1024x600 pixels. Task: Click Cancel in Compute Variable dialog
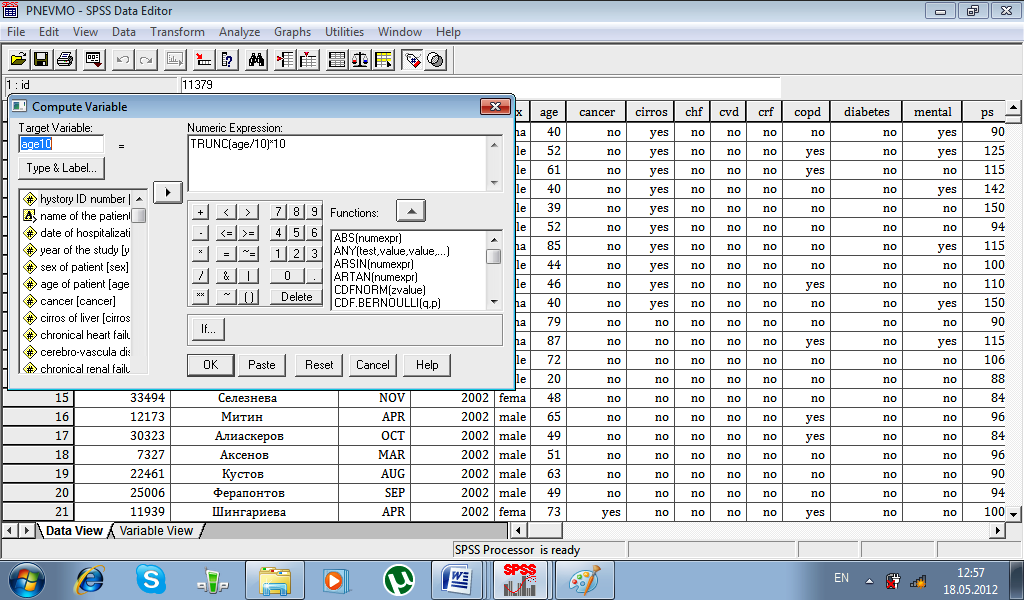[x=372, y=365]
